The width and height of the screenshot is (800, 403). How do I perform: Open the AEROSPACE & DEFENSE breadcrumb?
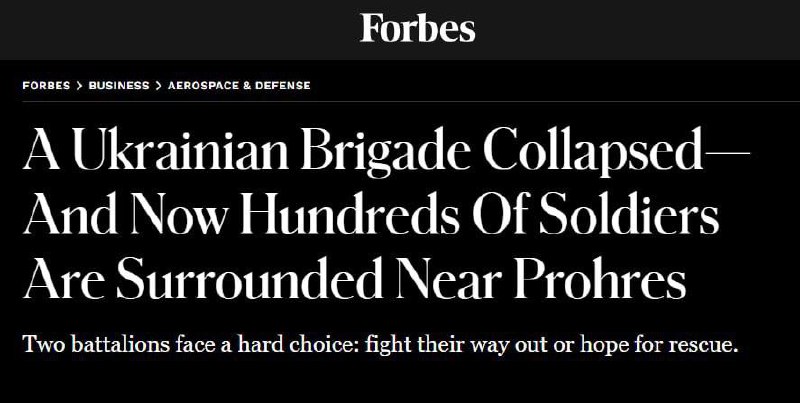point(238,85)
